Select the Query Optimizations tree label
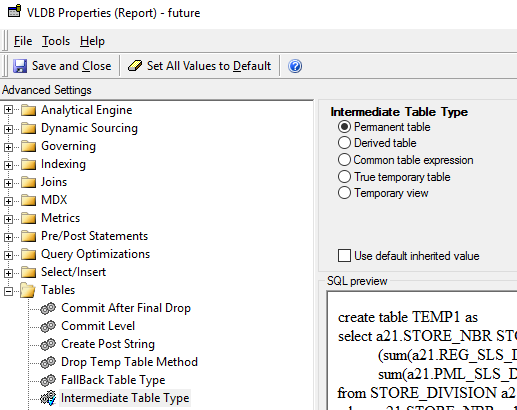The image size is (517, 410). coord(95,254)
